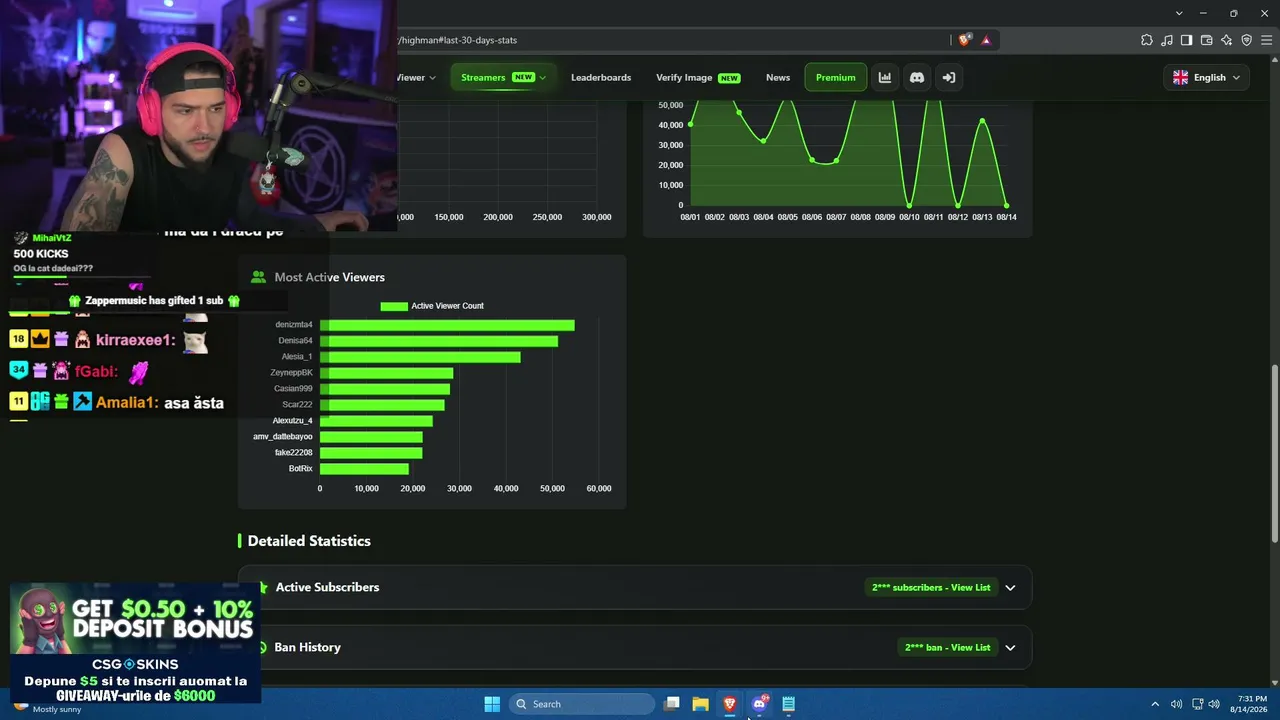
Task: Show hidden system tray icons
Action: (1155, 704)
